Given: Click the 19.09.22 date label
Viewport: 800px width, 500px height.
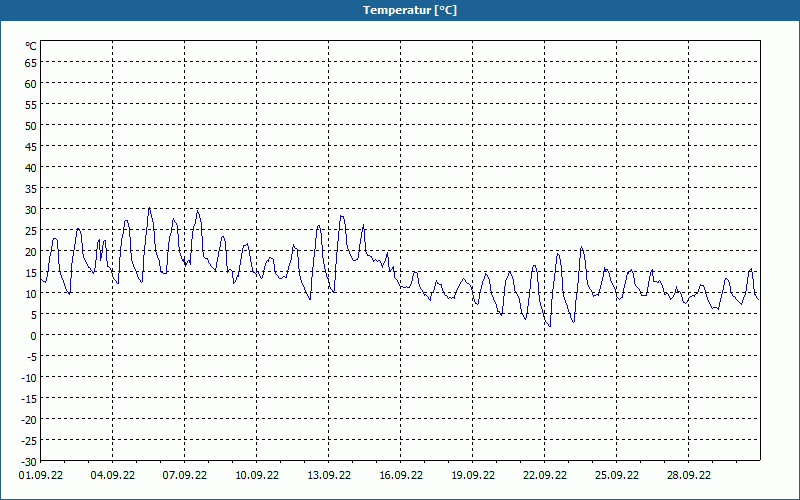Looking at the screenshot, I should (472, 475).
